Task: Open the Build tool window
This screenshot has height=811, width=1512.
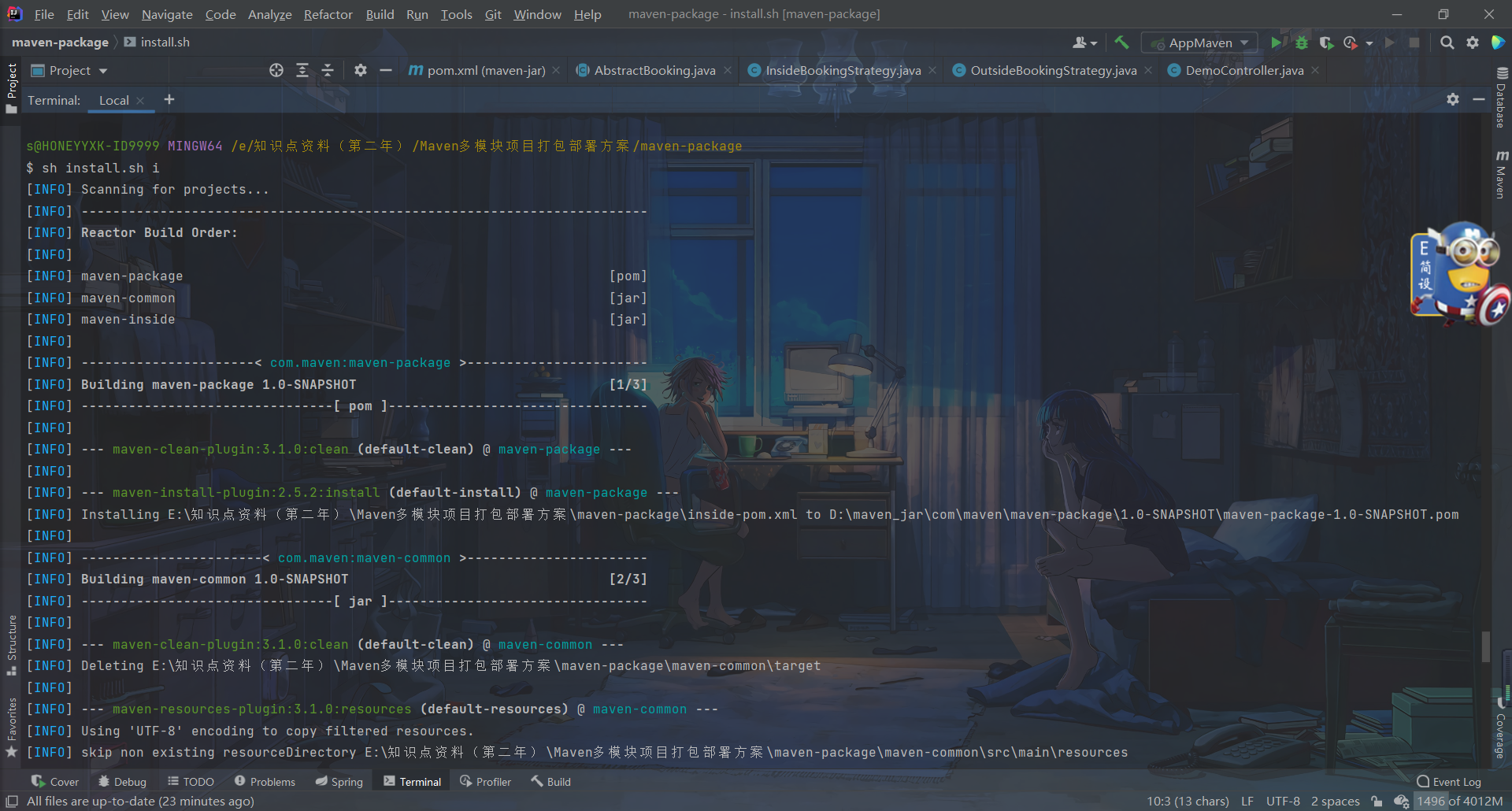Action: pos(550,781)
